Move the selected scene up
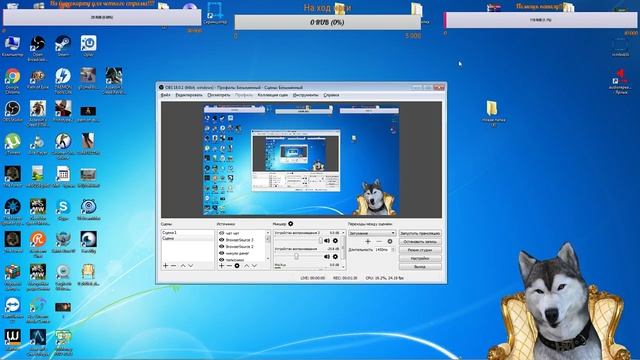The image size is (640, 360). pyautogui.click(x=183, y=266)
